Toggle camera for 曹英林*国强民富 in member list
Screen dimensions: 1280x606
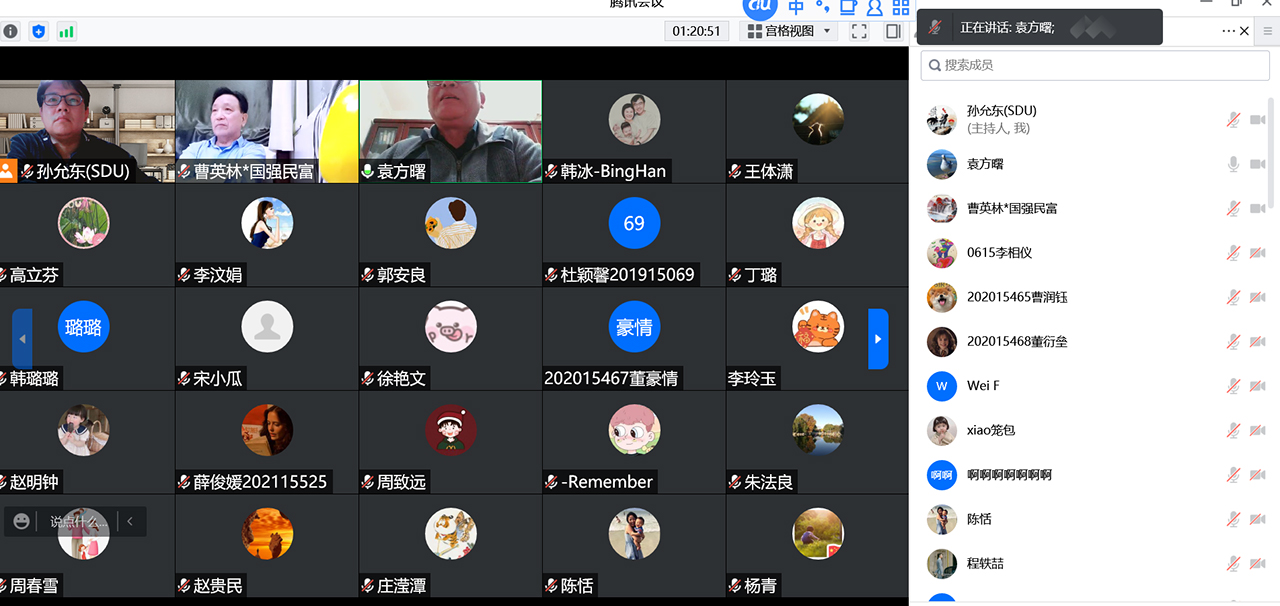1258,208
